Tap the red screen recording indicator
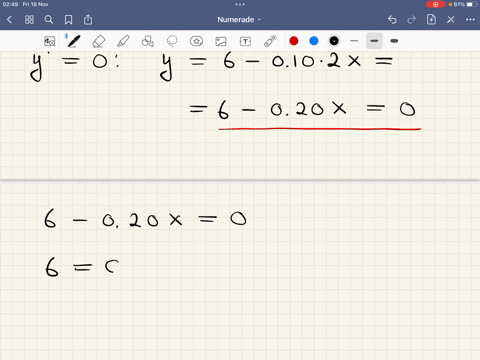The height and width of the screenshot is (360, 480). pyautogui.click(x=435, y=4)
